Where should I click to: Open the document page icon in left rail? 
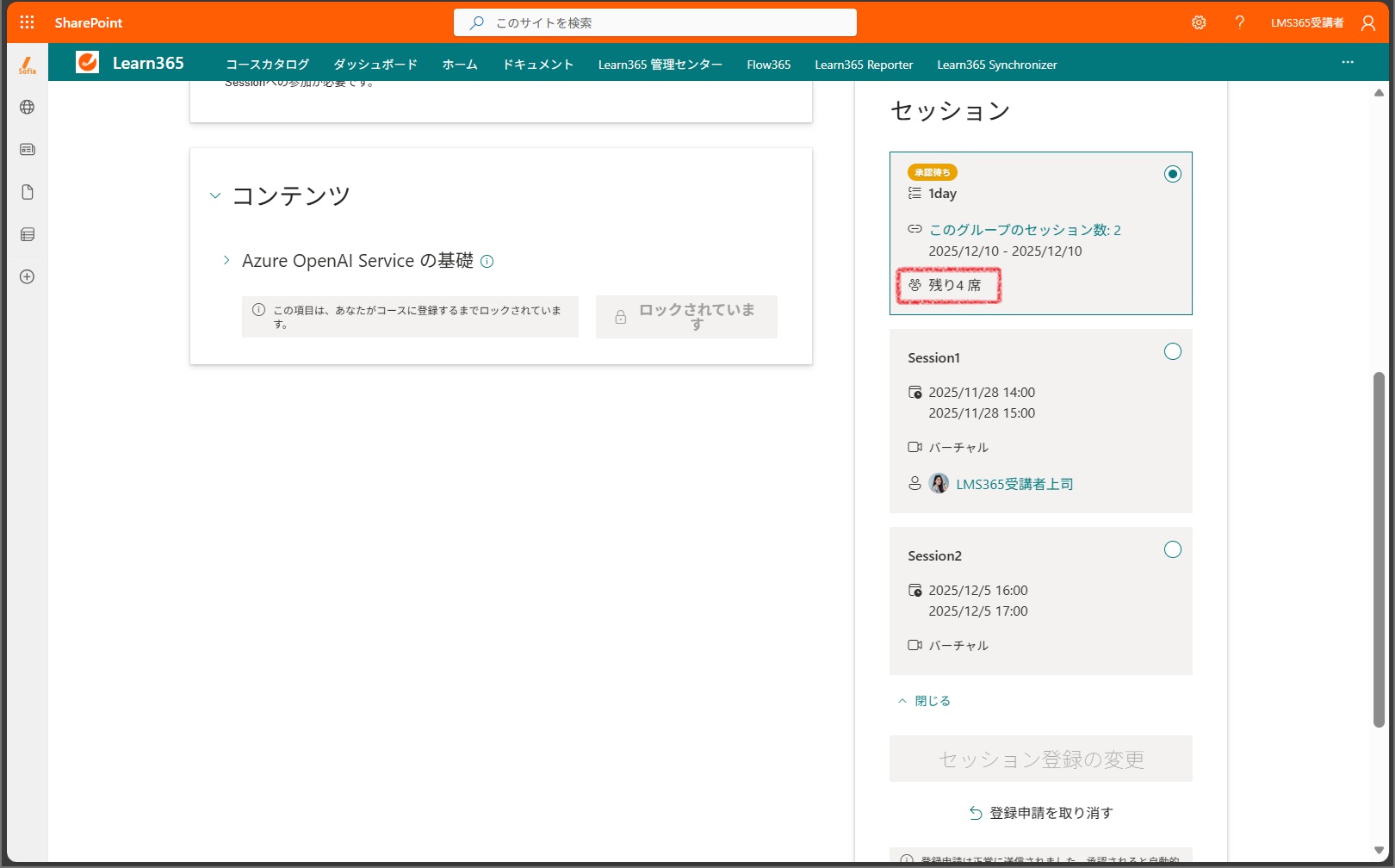(x=28, y=192)
